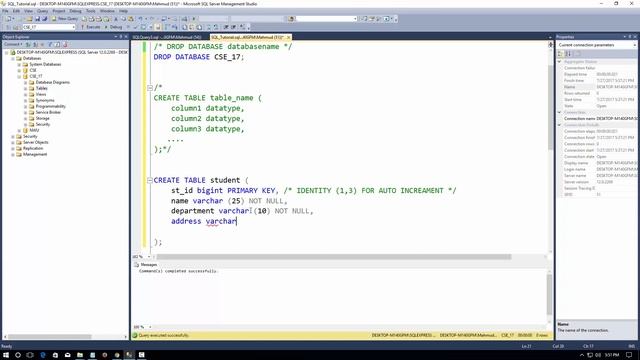
Task: Select the Programmability folder
Action: pyautogui.click(x=50, y=106)
